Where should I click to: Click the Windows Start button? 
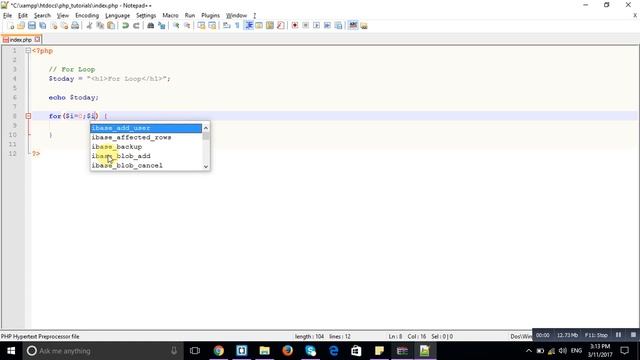point(11,351)
